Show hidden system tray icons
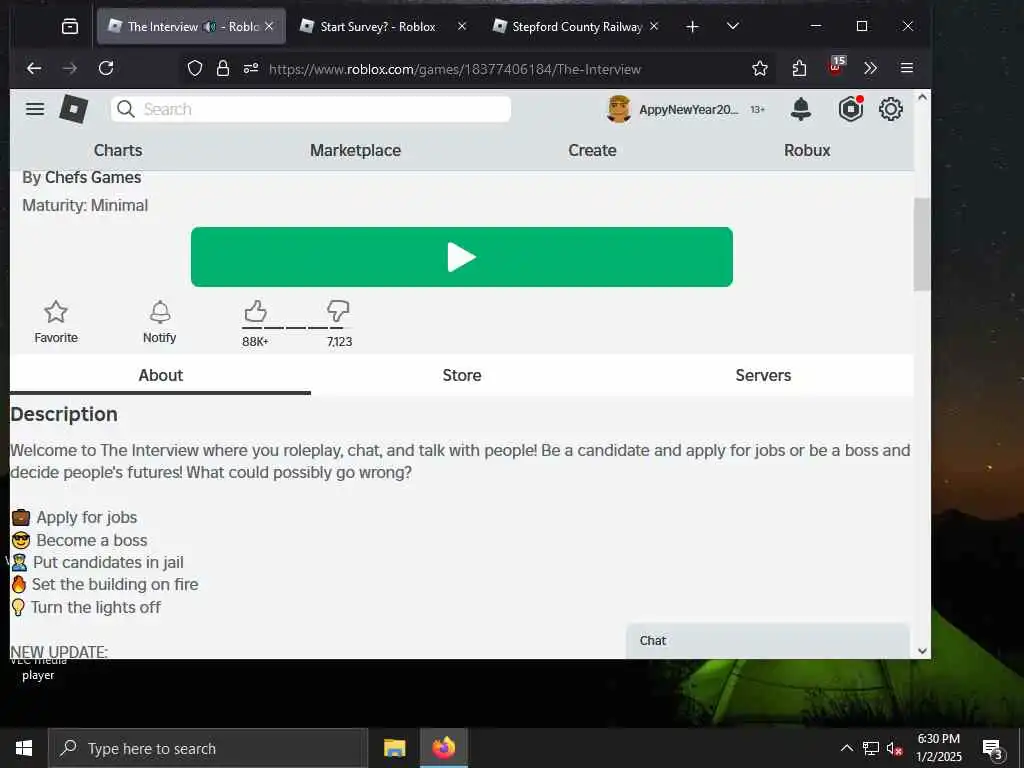Viewport: 1024px width, 768px height. coord(846,748)
